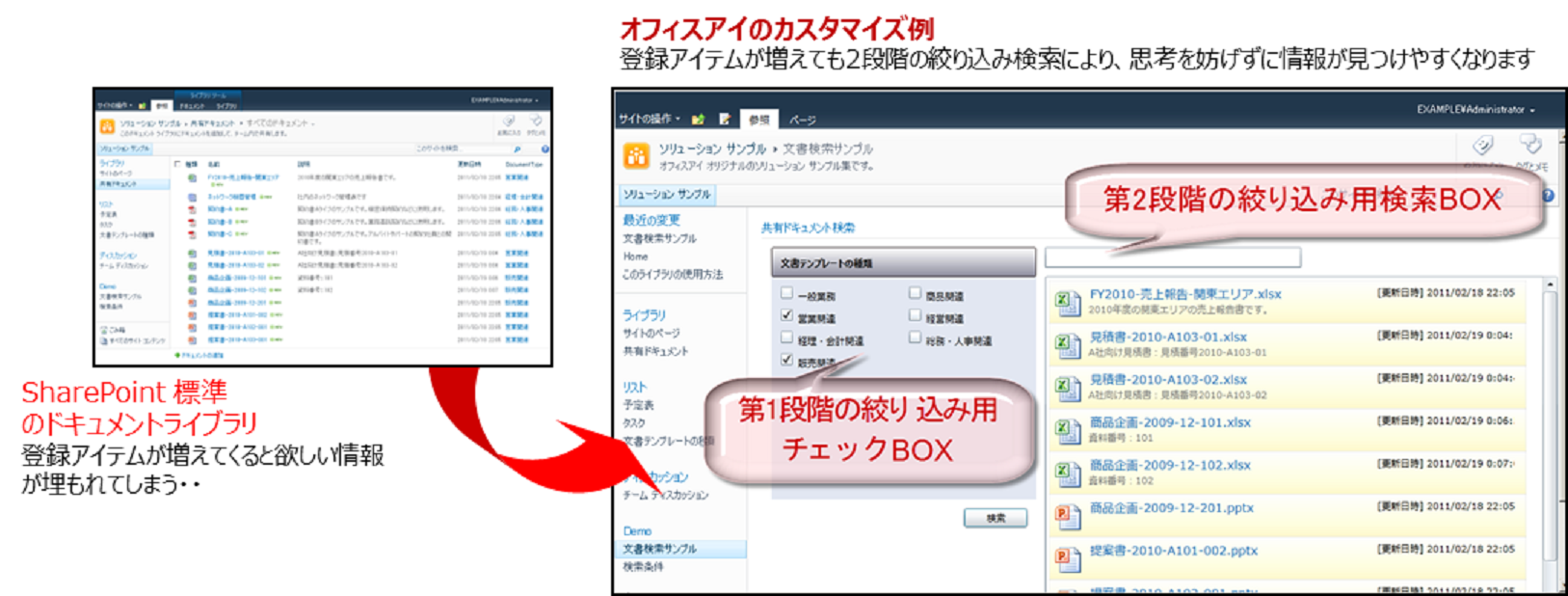Click Excel icon beside 商品企画-2009-12-102.xlsx

(x=1067, y=474)
